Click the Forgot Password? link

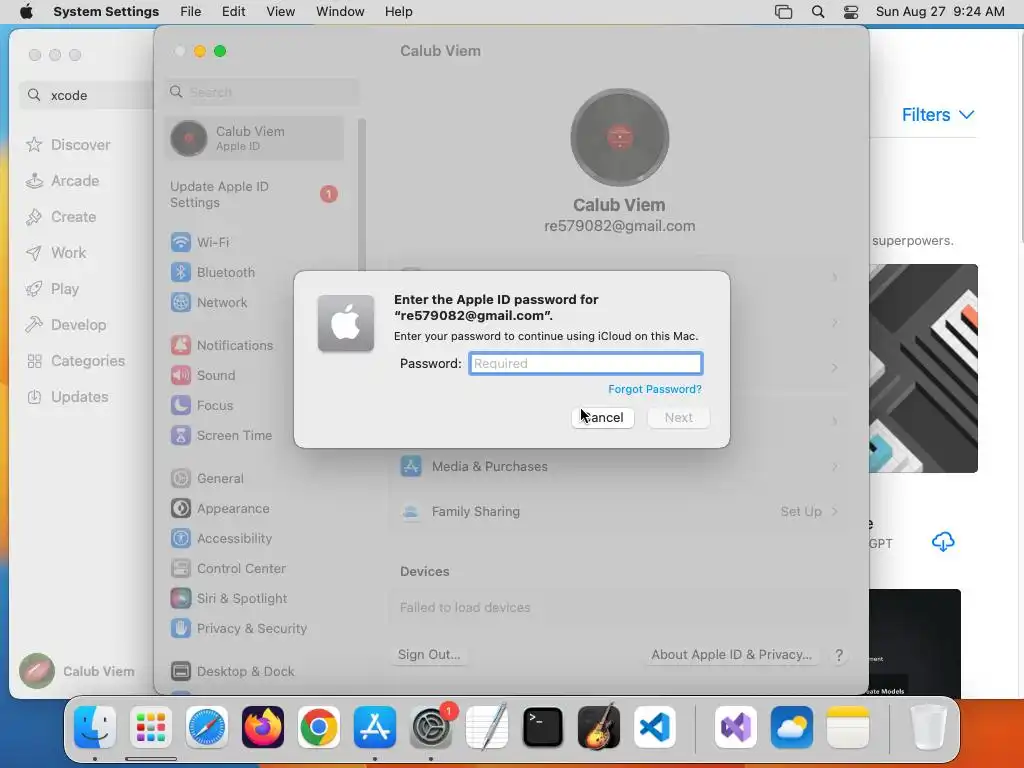click(x=654, y=389)
